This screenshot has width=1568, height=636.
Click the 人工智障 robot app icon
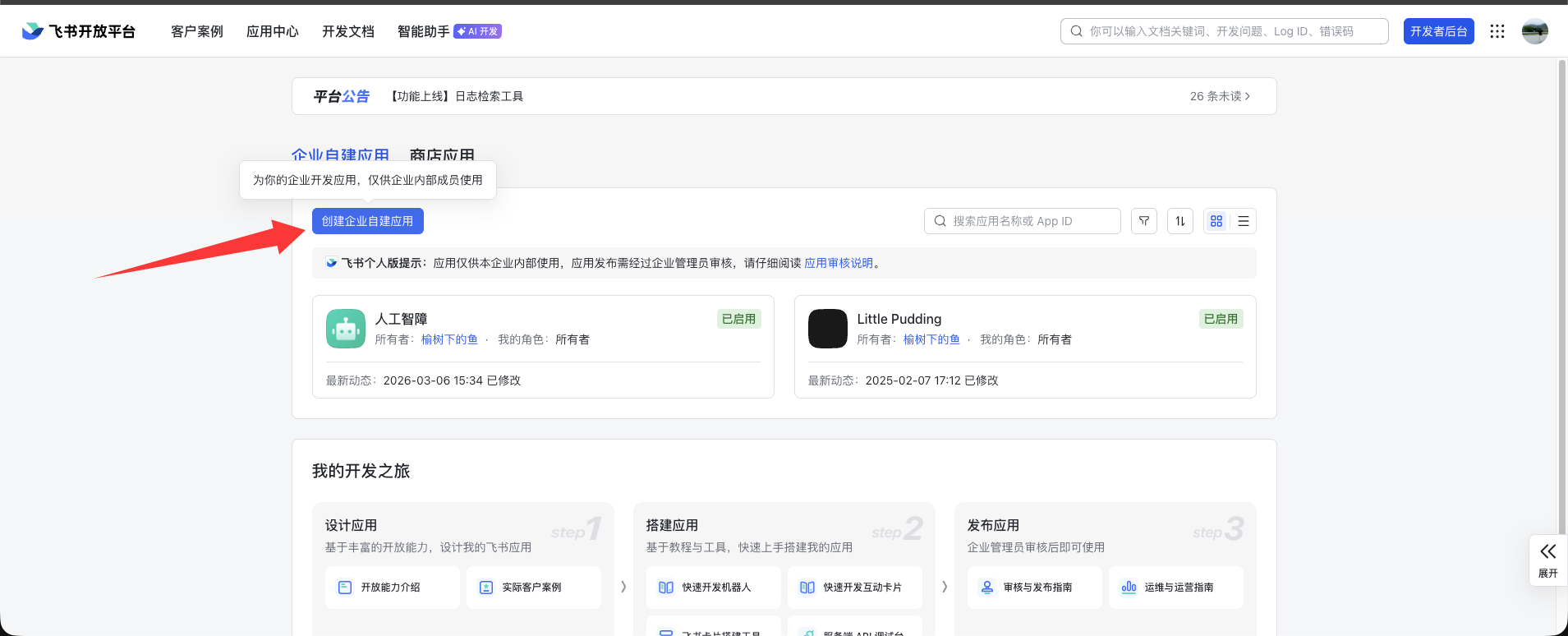click(346, 329)
